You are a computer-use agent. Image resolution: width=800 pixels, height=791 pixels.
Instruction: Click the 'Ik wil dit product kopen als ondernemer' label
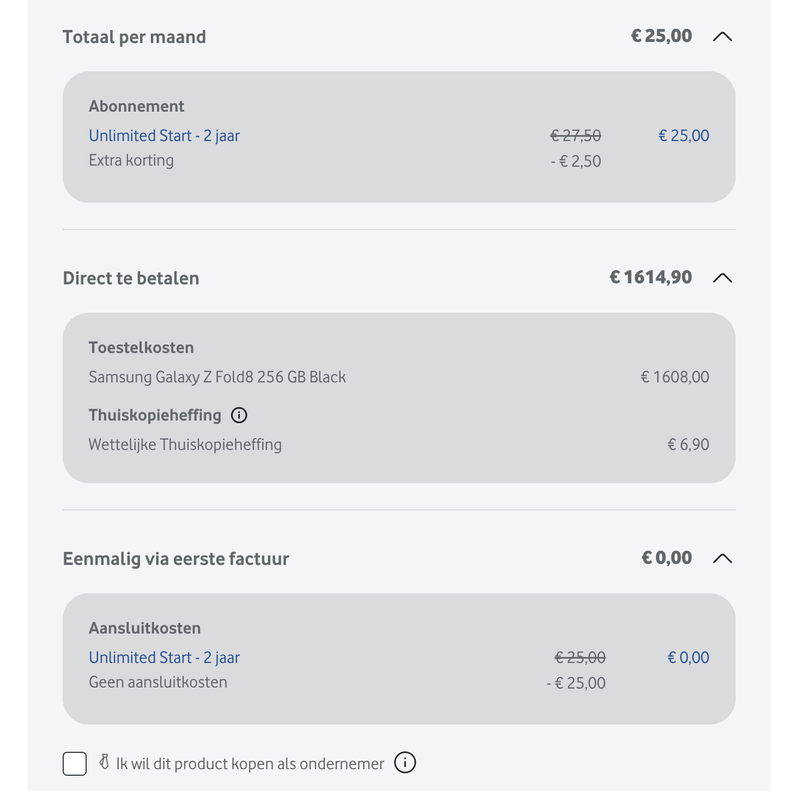pyautogui.click(x=250, y=764)
